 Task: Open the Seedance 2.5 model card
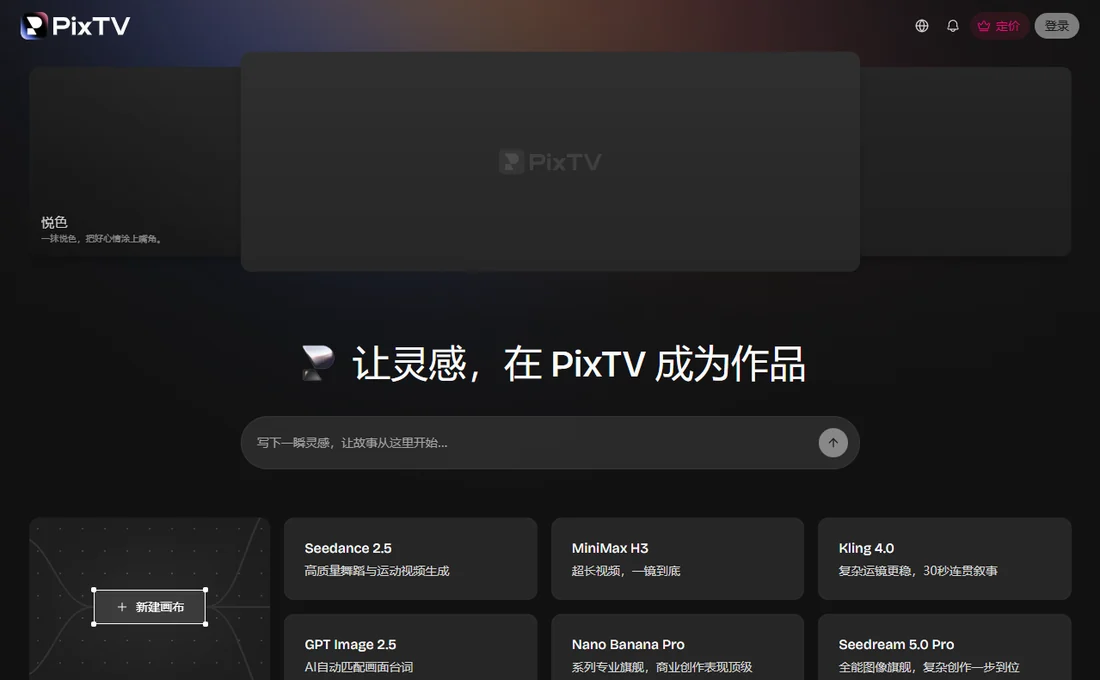410,559
